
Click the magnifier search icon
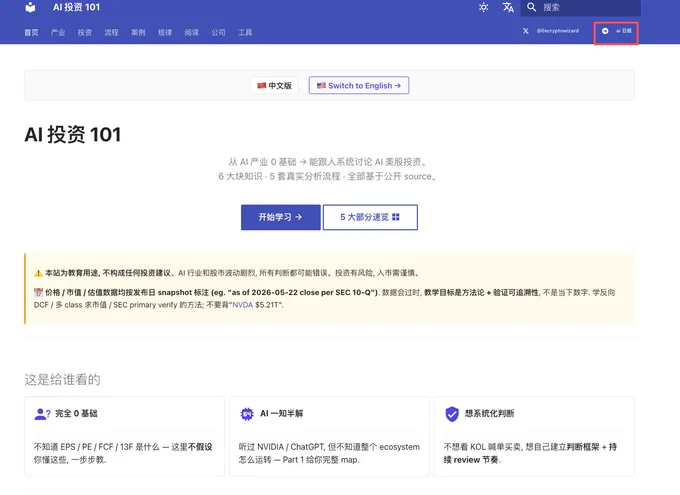click(531, 7)
